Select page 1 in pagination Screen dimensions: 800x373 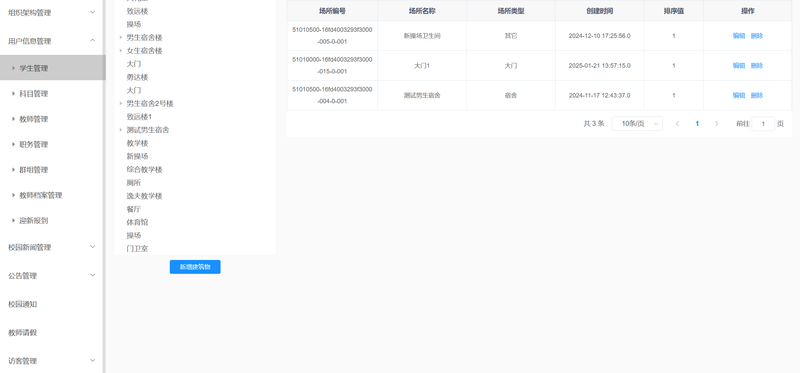(x=697, y=123)
